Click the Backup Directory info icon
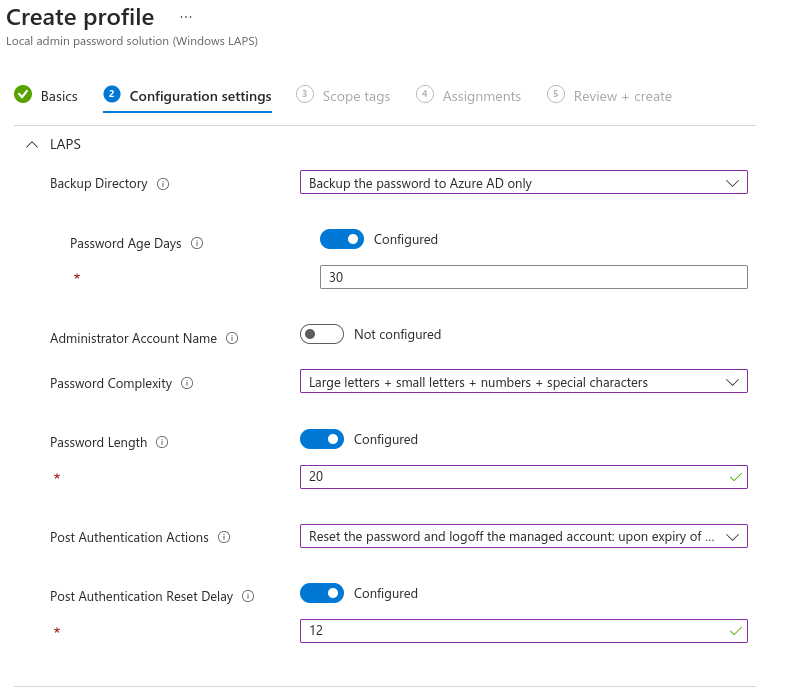 (163, 184)
